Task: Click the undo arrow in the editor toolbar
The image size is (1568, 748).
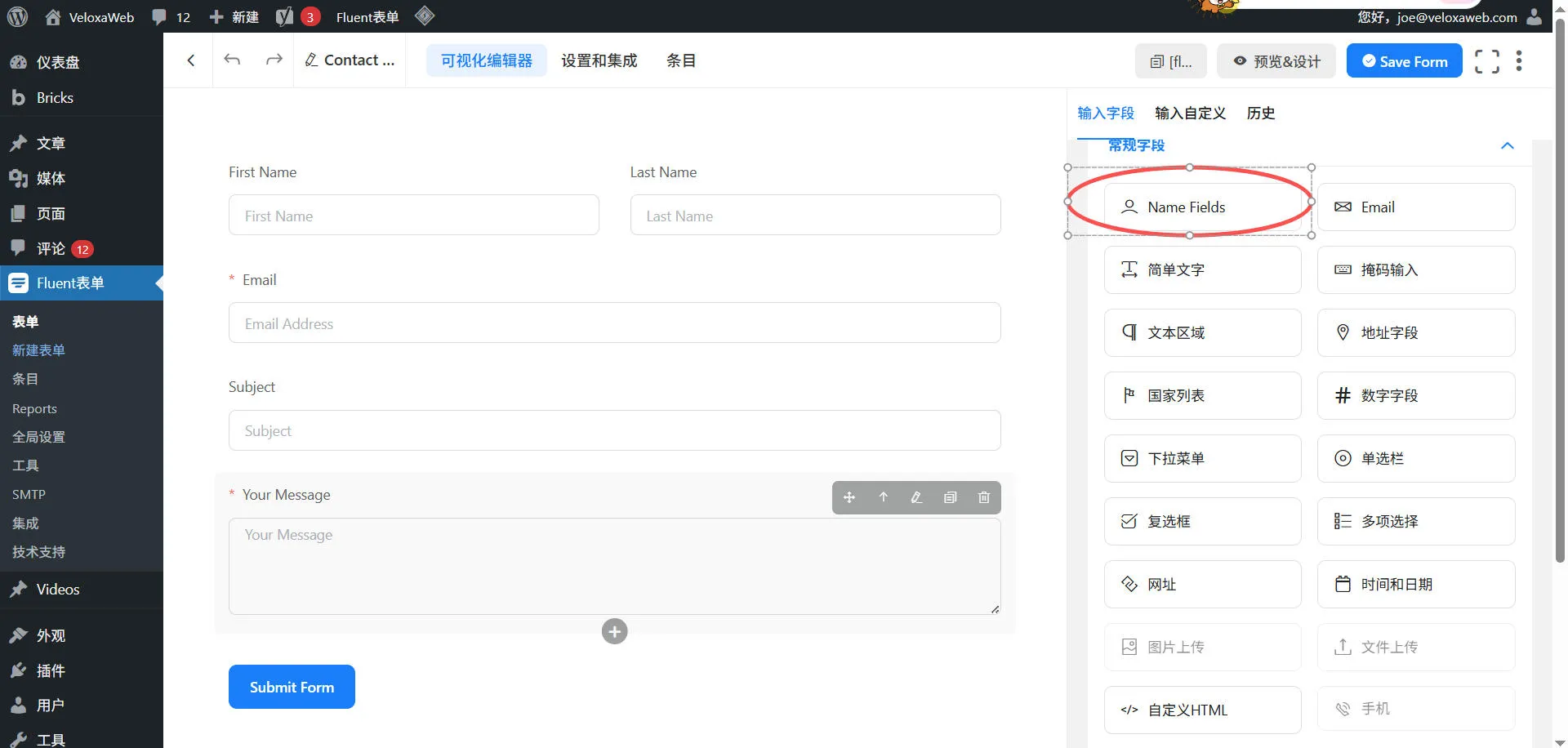Action: (x=233, y=60)
